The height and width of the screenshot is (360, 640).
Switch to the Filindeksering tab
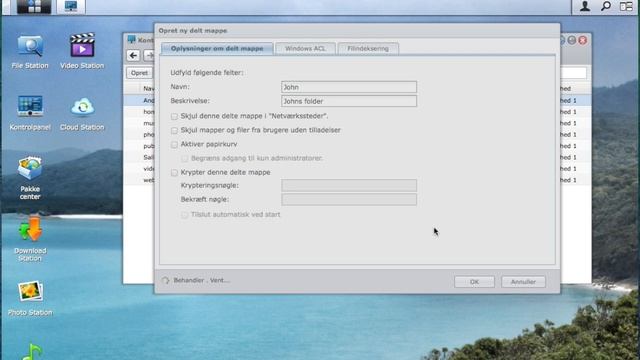click(x=368, y=49)
